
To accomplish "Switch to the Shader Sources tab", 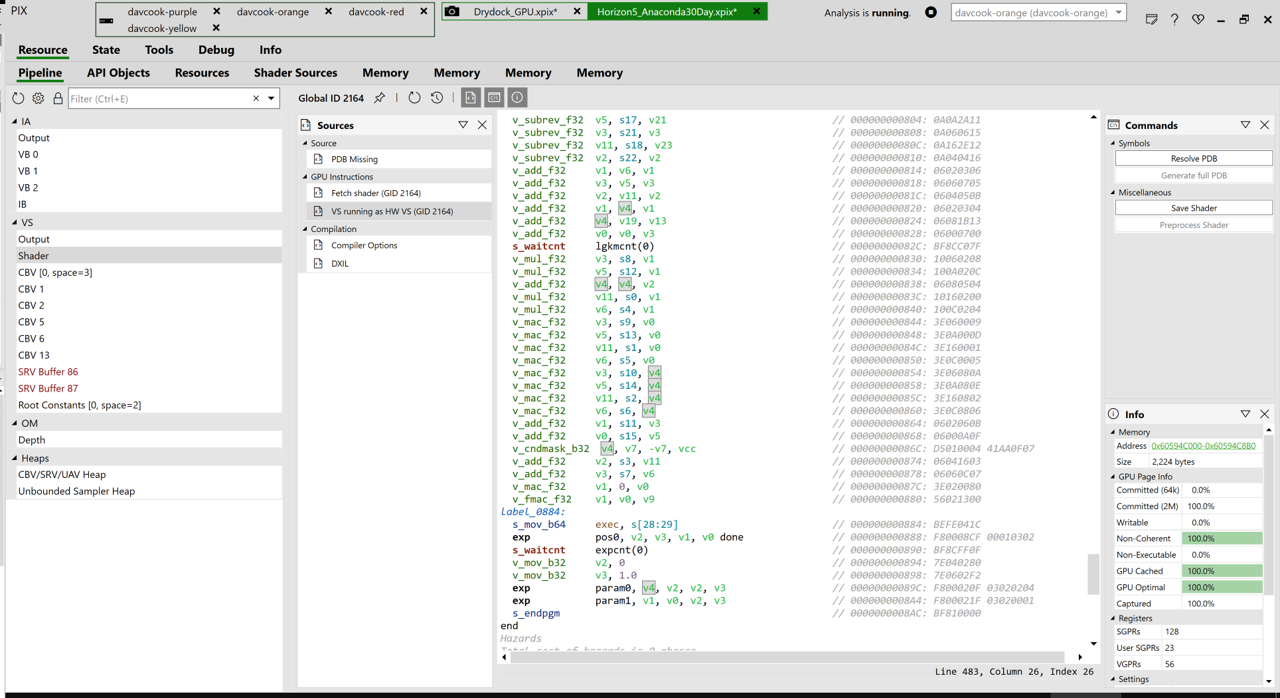I will click(x=295, y=73).
